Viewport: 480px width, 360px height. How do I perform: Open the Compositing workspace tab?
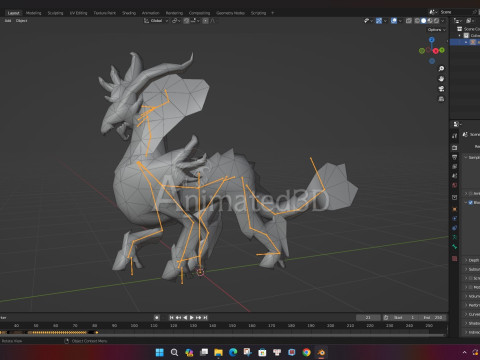(x=199, y=13)
